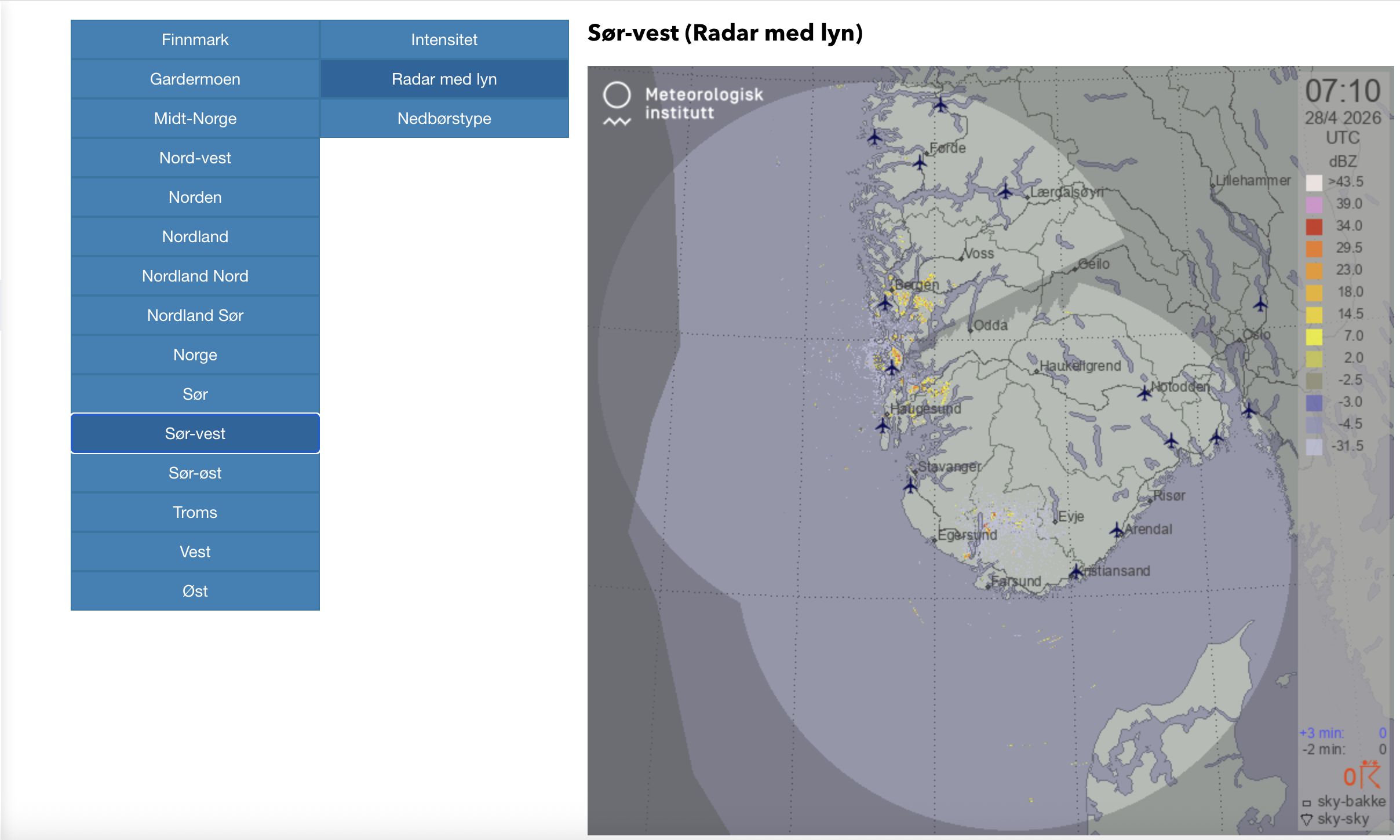Click the airport icon near Arendal

pos(1116,529)
